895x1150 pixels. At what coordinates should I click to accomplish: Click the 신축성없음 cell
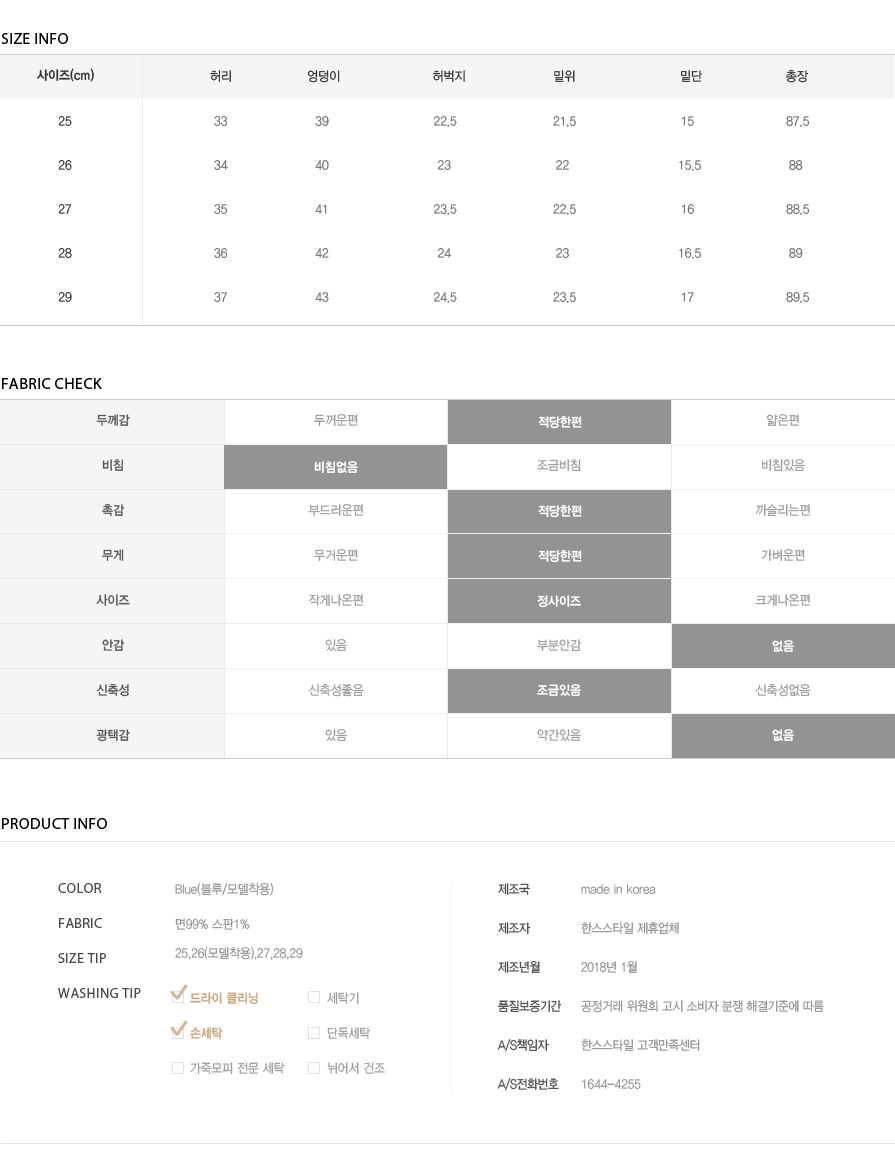[783, 690]
